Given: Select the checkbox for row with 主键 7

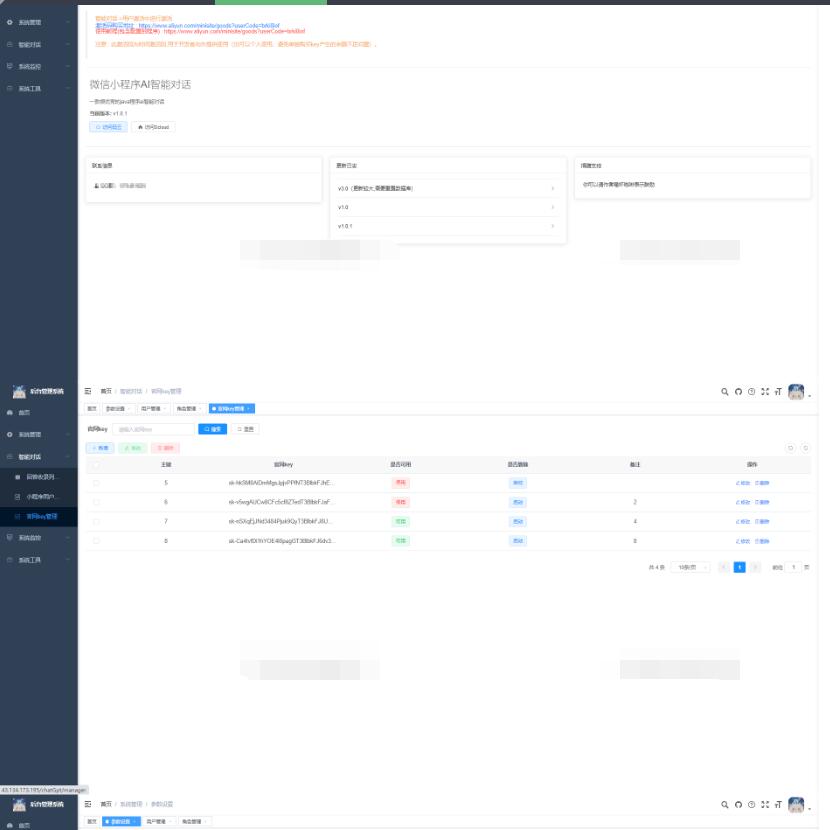Looking at the screenshot, I should click(x=96, y=521).
